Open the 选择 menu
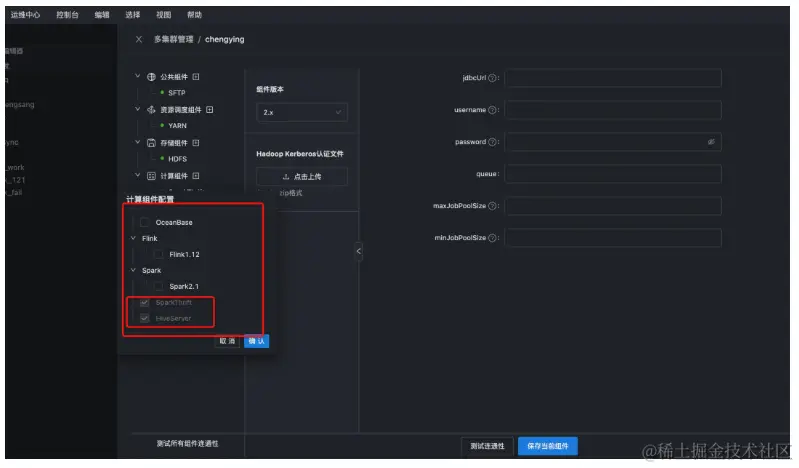The image size is (799, 468). tap(132, 15)
